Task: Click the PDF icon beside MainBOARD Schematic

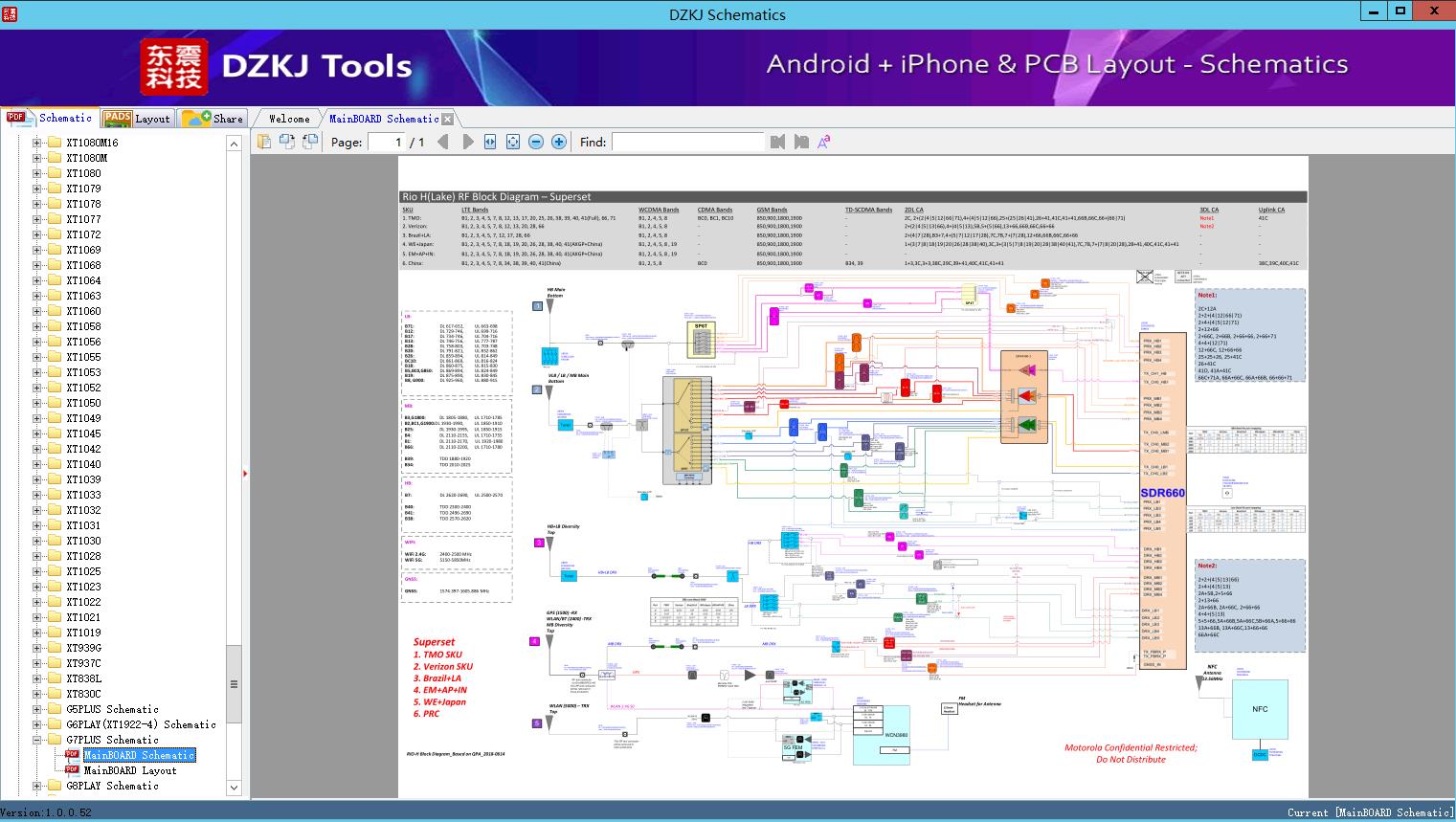Action: coord(72,754)
